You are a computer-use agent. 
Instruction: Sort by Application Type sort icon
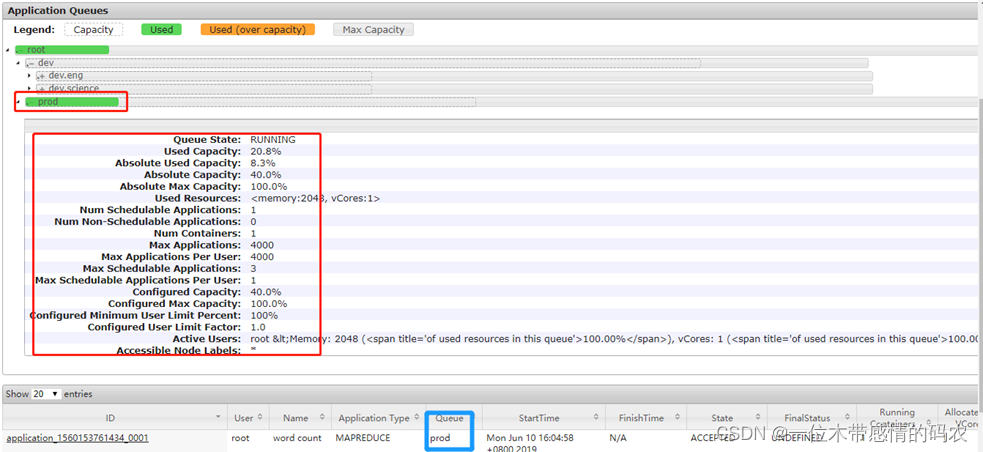click(417, 417)
